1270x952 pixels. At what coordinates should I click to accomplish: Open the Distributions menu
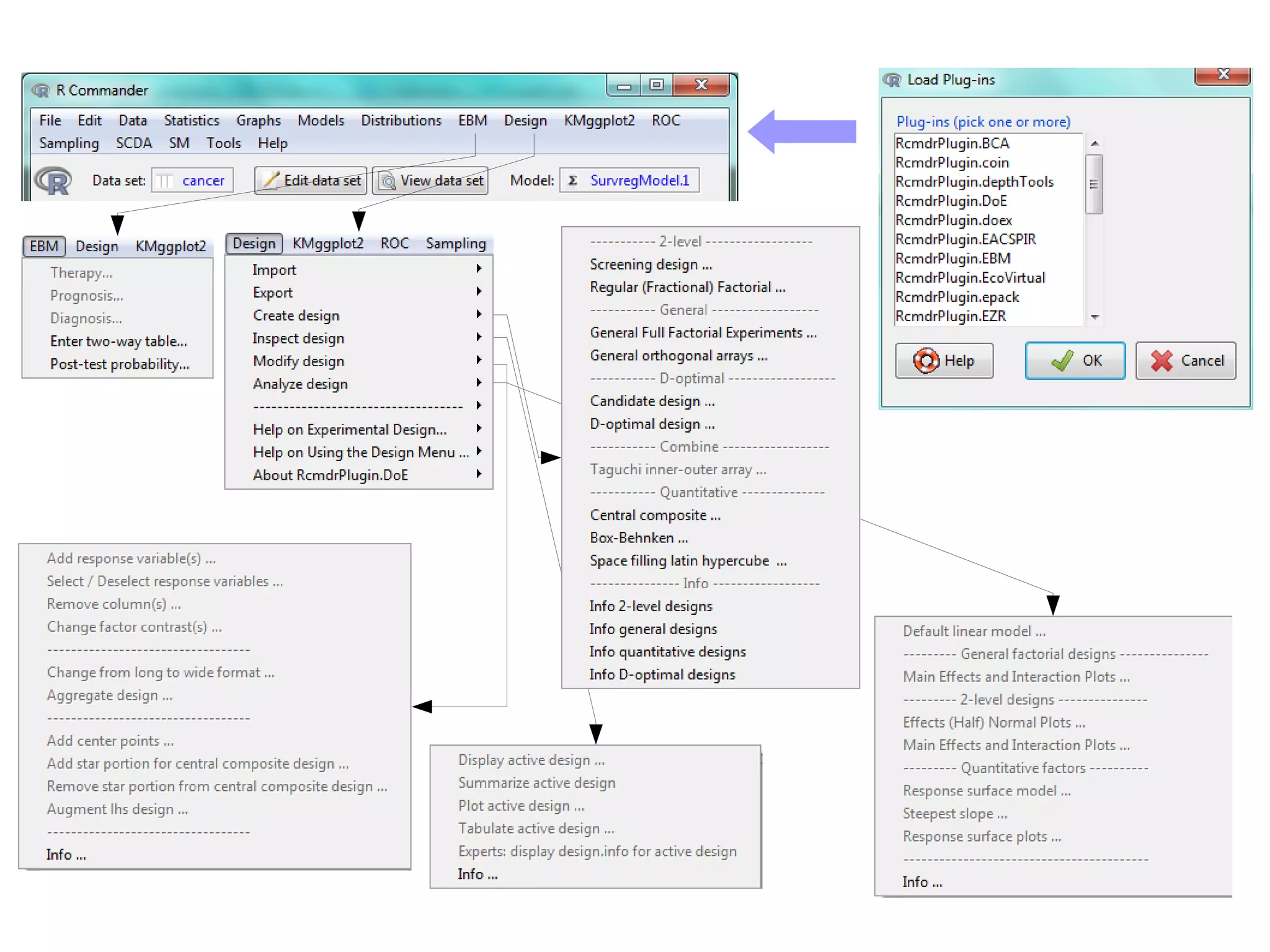(x=401, y=120)
